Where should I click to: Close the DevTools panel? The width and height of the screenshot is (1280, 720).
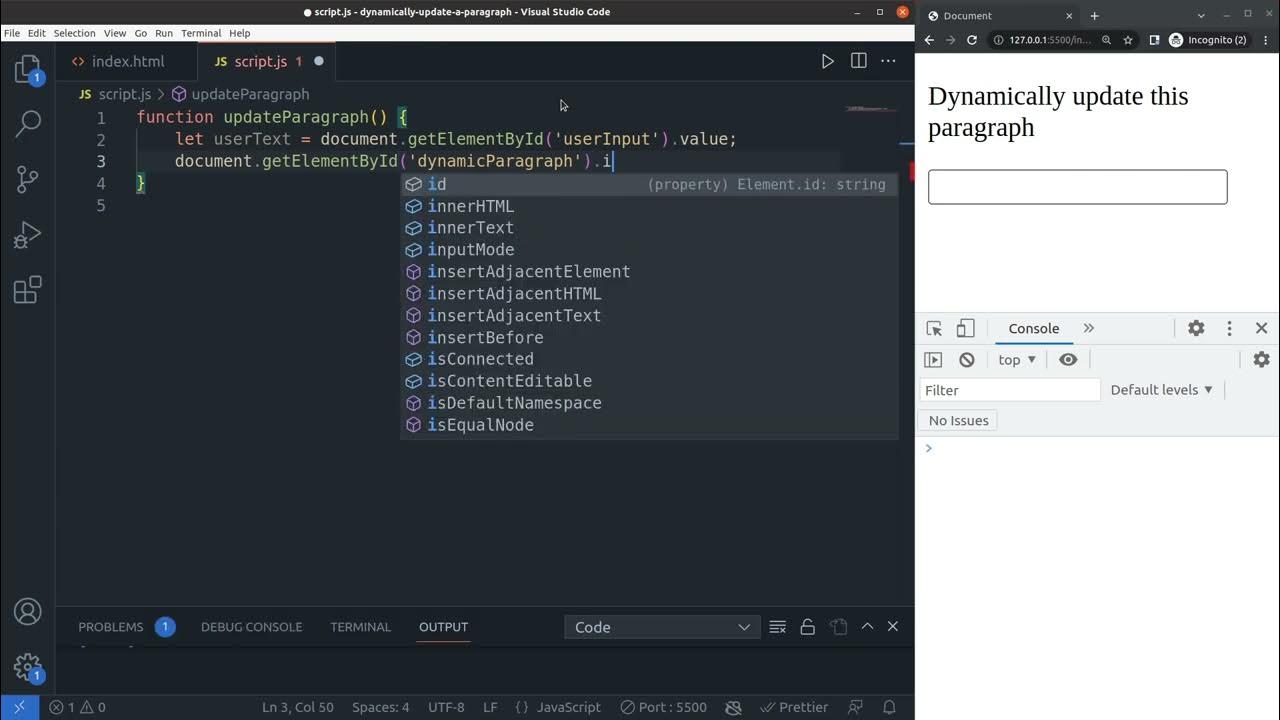click(1262, 328)
